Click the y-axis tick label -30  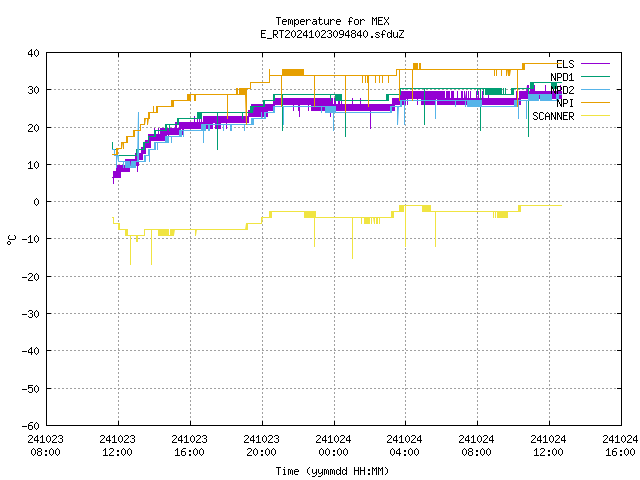click(x=31, y=314)
